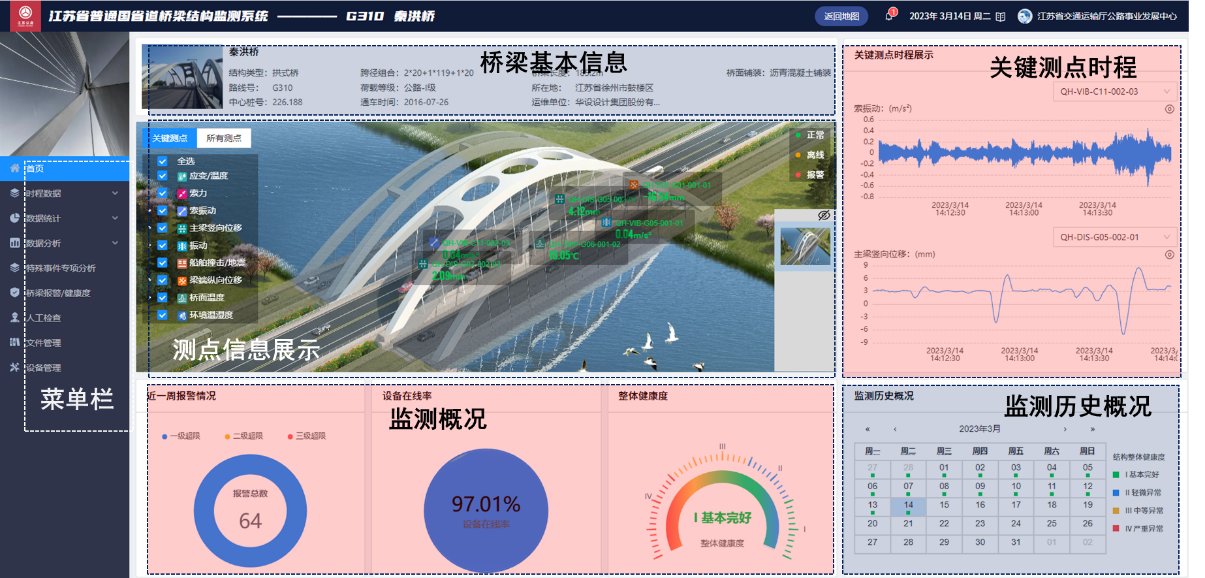Click the 环境温湿度 sensor type icon
Image resolution: width=1205 pixels, height=578 pixels.
tap(182, 315)
